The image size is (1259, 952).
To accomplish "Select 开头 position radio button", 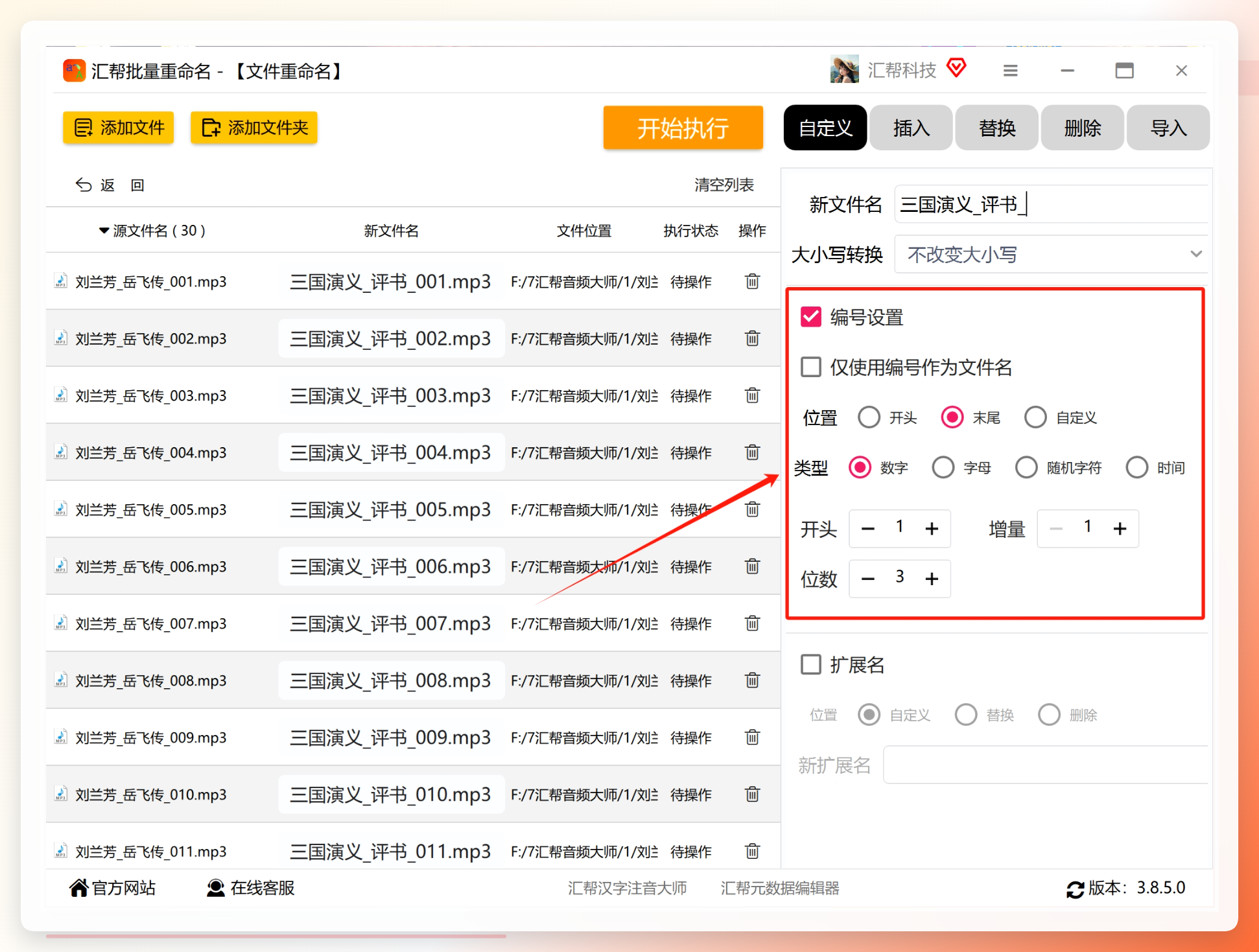I will coord(869,417).
